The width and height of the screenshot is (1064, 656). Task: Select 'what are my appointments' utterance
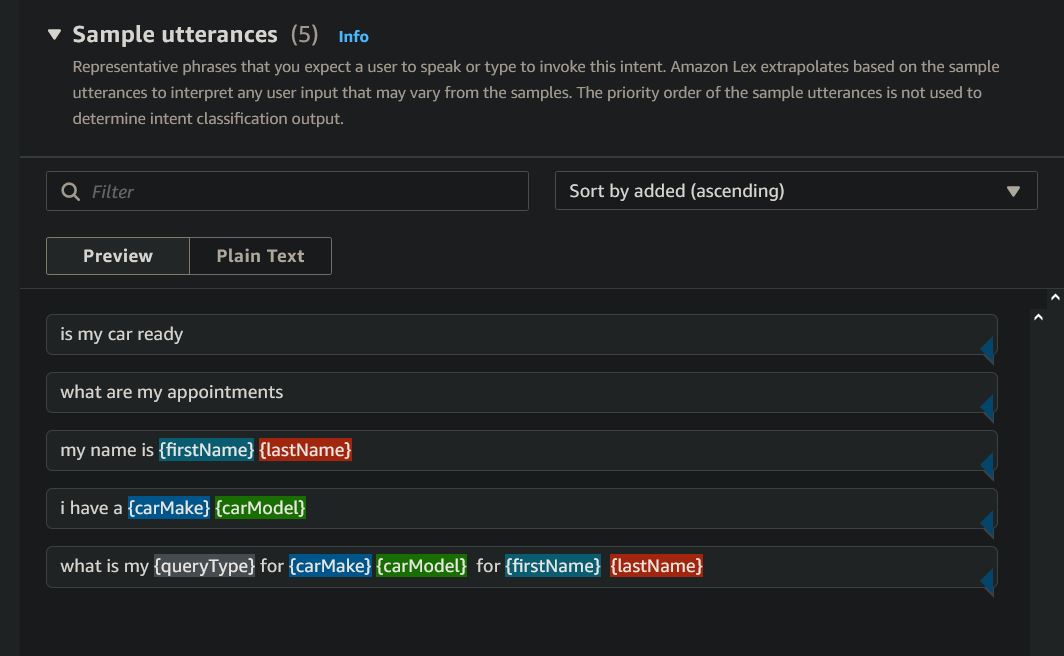pyautogui.click(x=171, y=392)
